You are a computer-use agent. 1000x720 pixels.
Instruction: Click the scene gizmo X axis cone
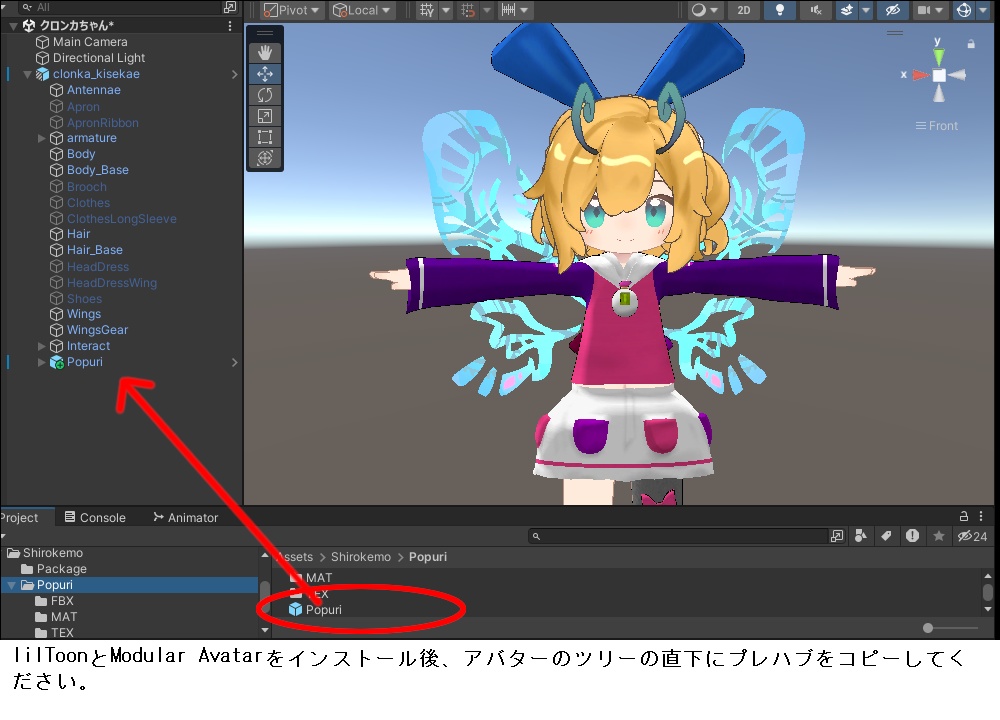[x=920, y=75]
